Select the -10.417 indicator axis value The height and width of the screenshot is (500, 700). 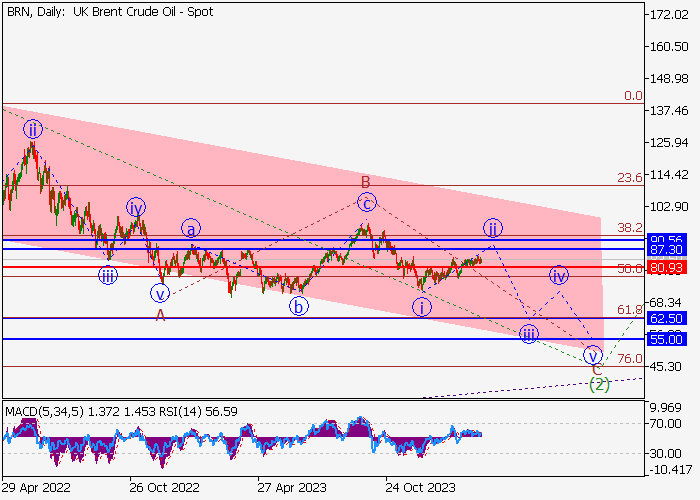669,470
